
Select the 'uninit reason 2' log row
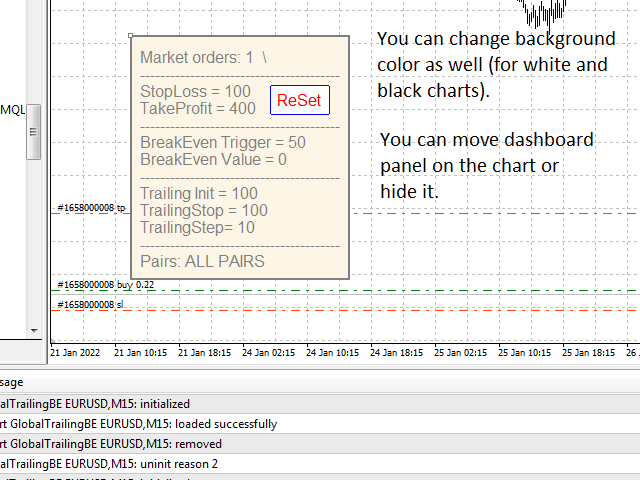[320, 464]
